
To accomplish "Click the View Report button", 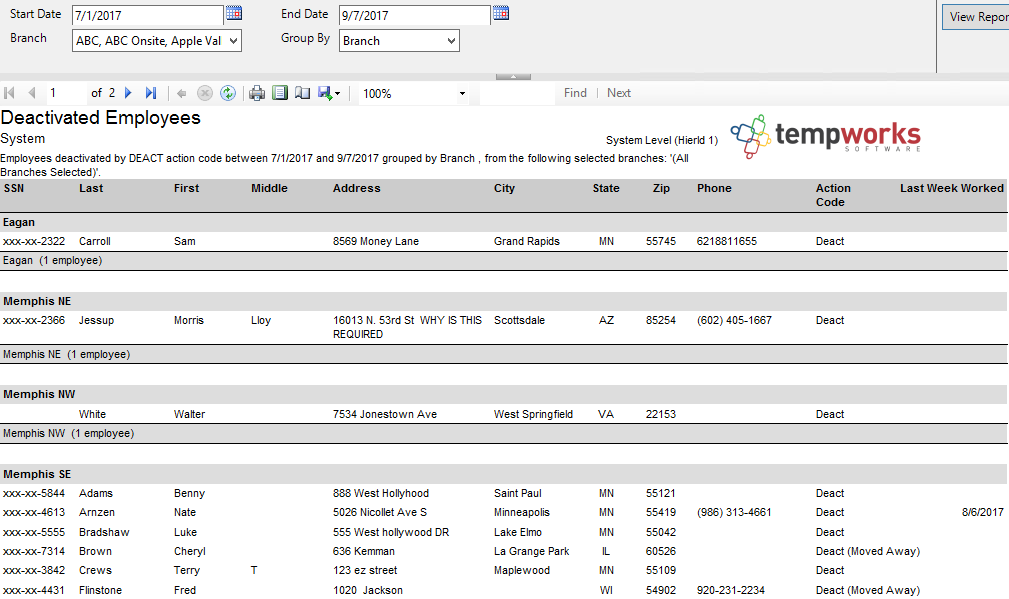I will click(x=977, y=17).
